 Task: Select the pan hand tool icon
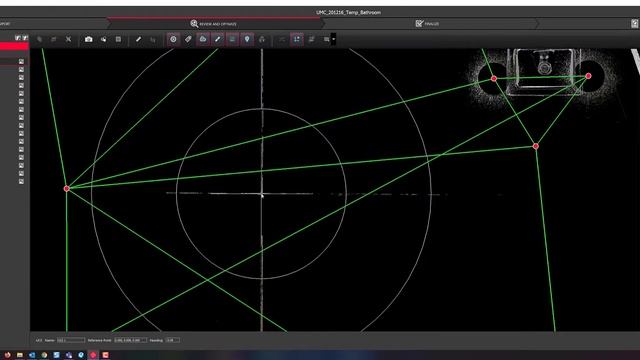pyautogui.click(x=103, y=39)
